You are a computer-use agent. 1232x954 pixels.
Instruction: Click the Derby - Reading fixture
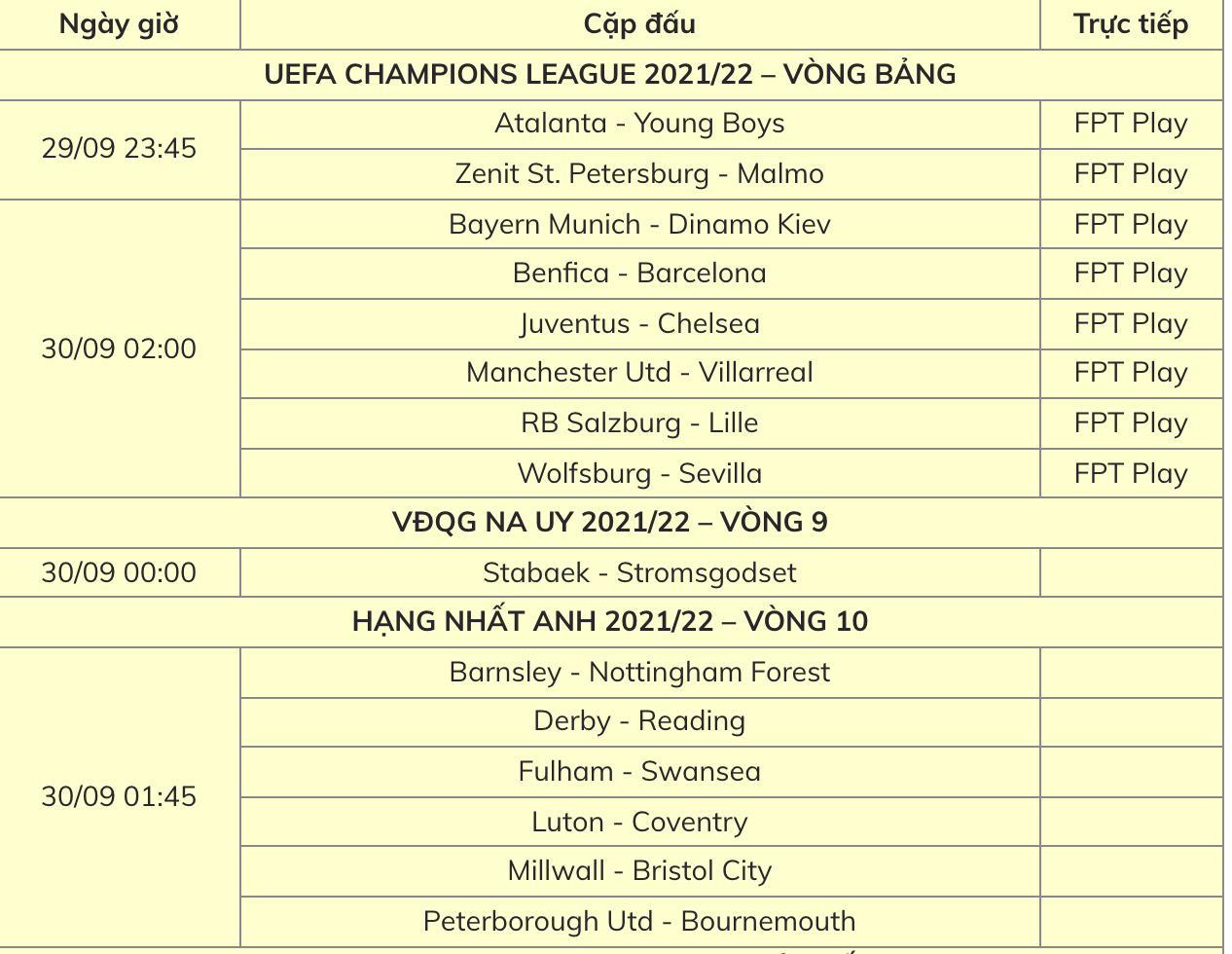[x=639, y=721]
